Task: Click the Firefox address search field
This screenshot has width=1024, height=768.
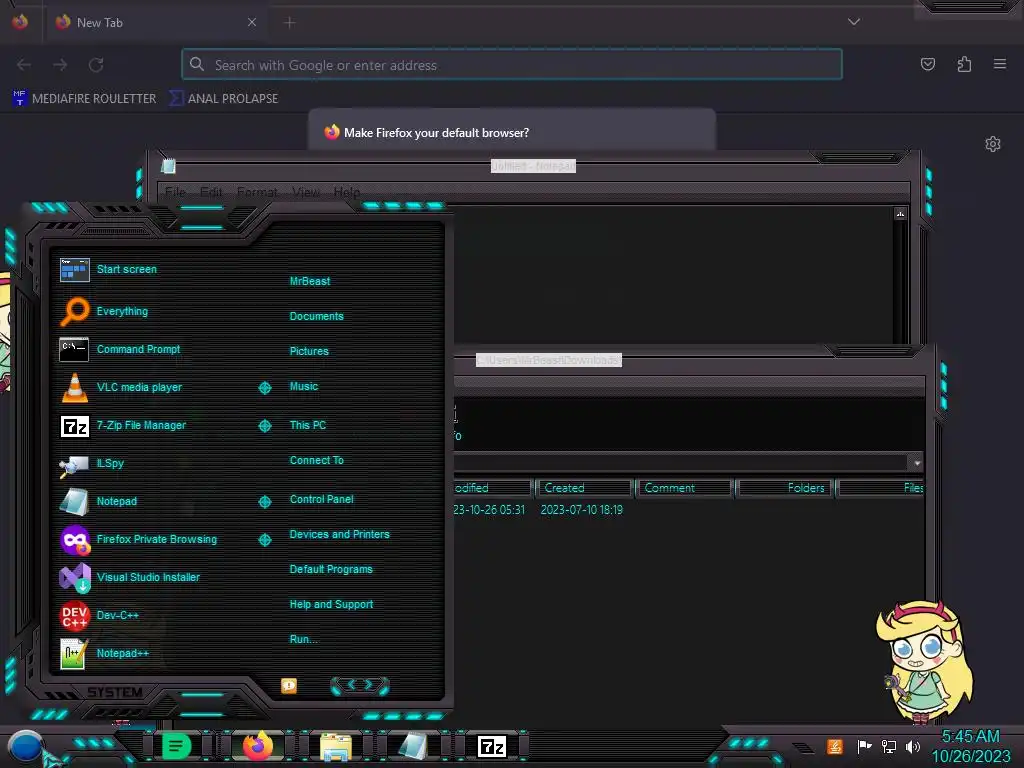Action: point(512,65)
